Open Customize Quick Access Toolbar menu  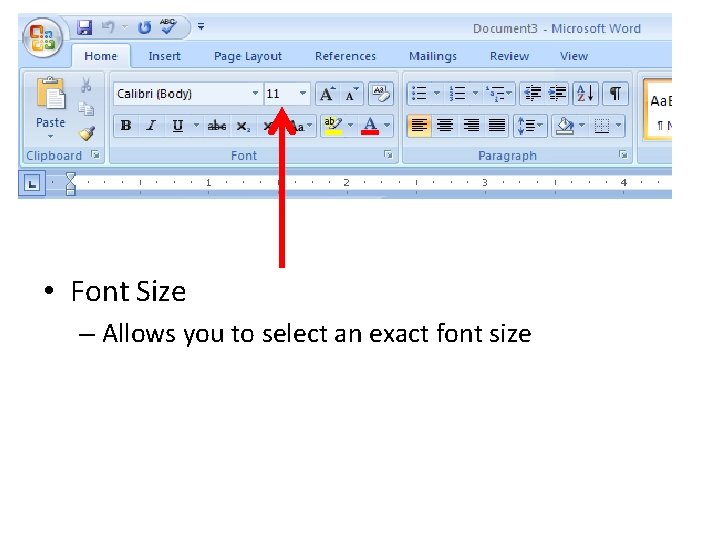tap(201, 27)
